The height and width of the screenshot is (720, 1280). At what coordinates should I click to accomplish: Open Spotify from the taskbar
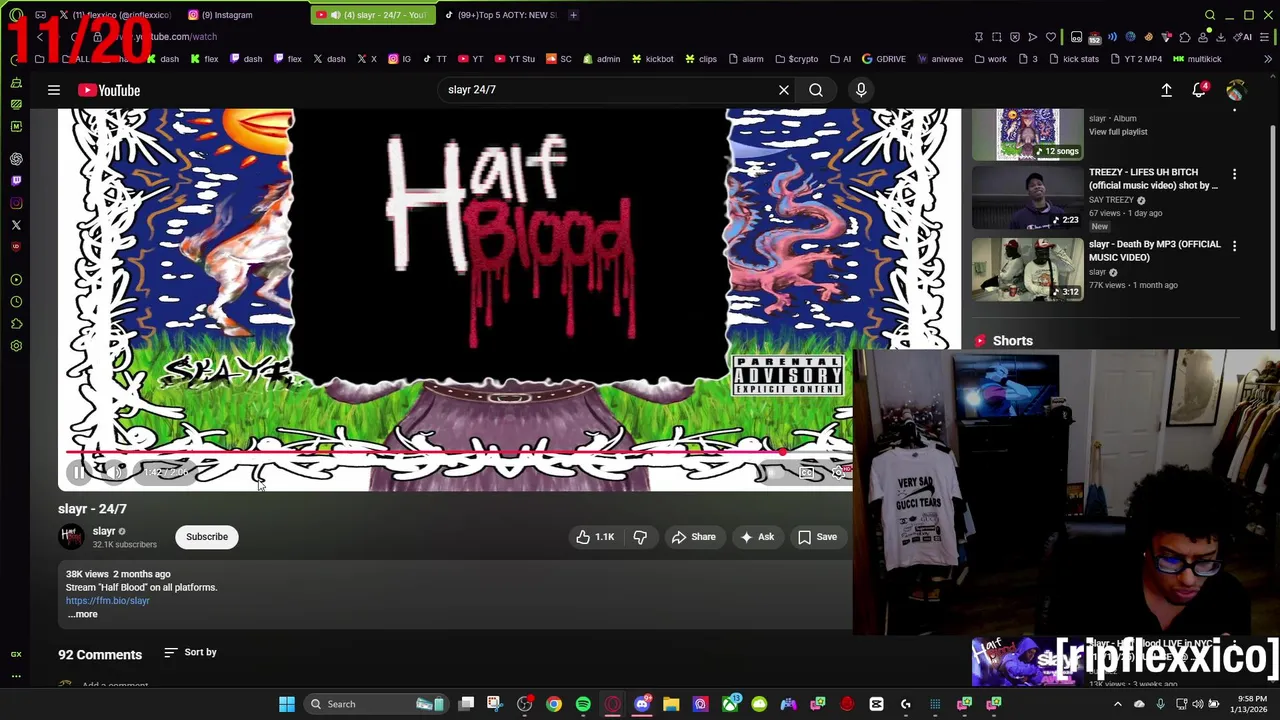(x=583, y=704)
